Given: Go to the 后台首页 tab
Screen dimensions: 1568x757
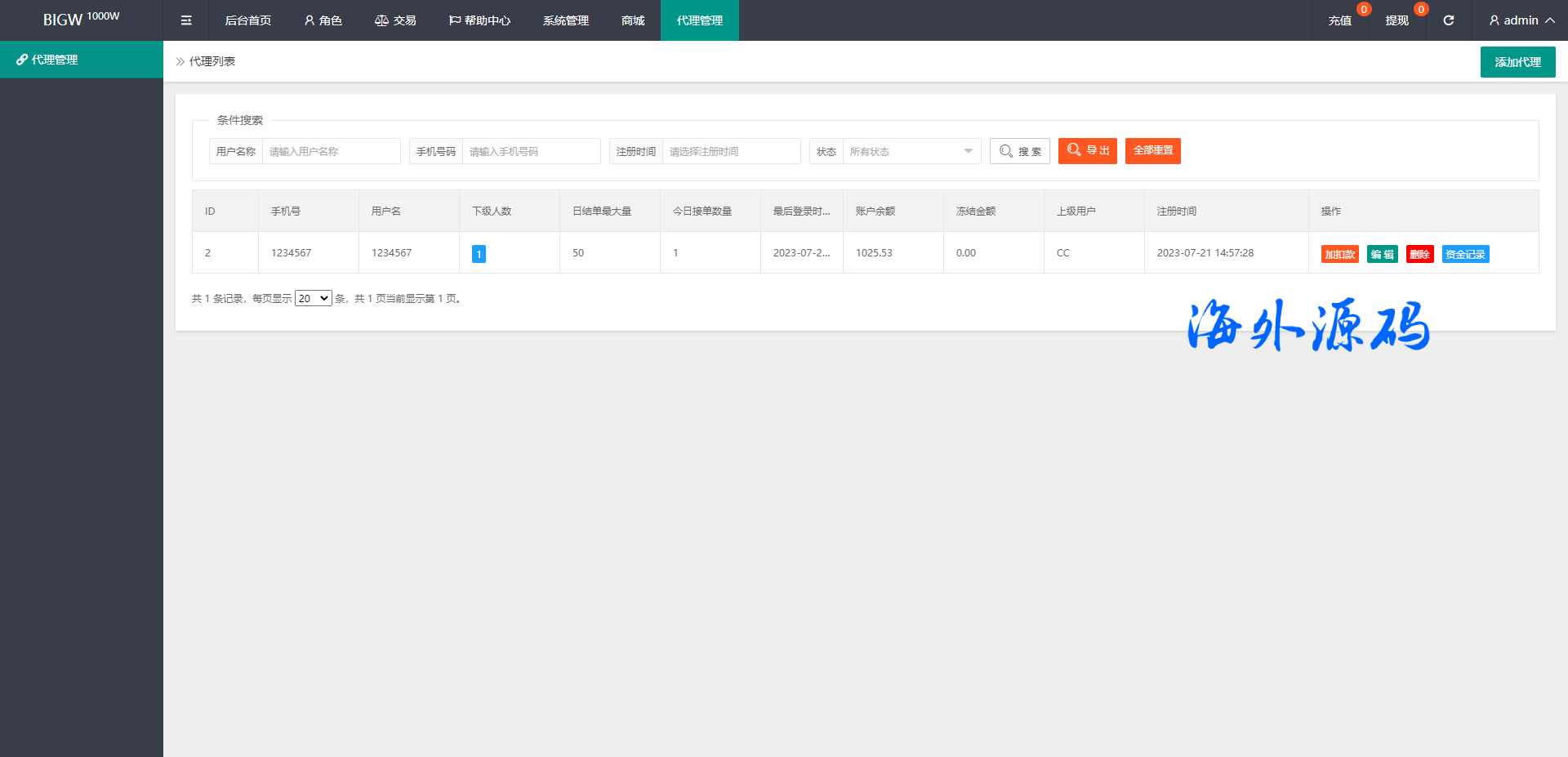Looking at the screenshot, I should pyautogui.click(x=247, y=20).
